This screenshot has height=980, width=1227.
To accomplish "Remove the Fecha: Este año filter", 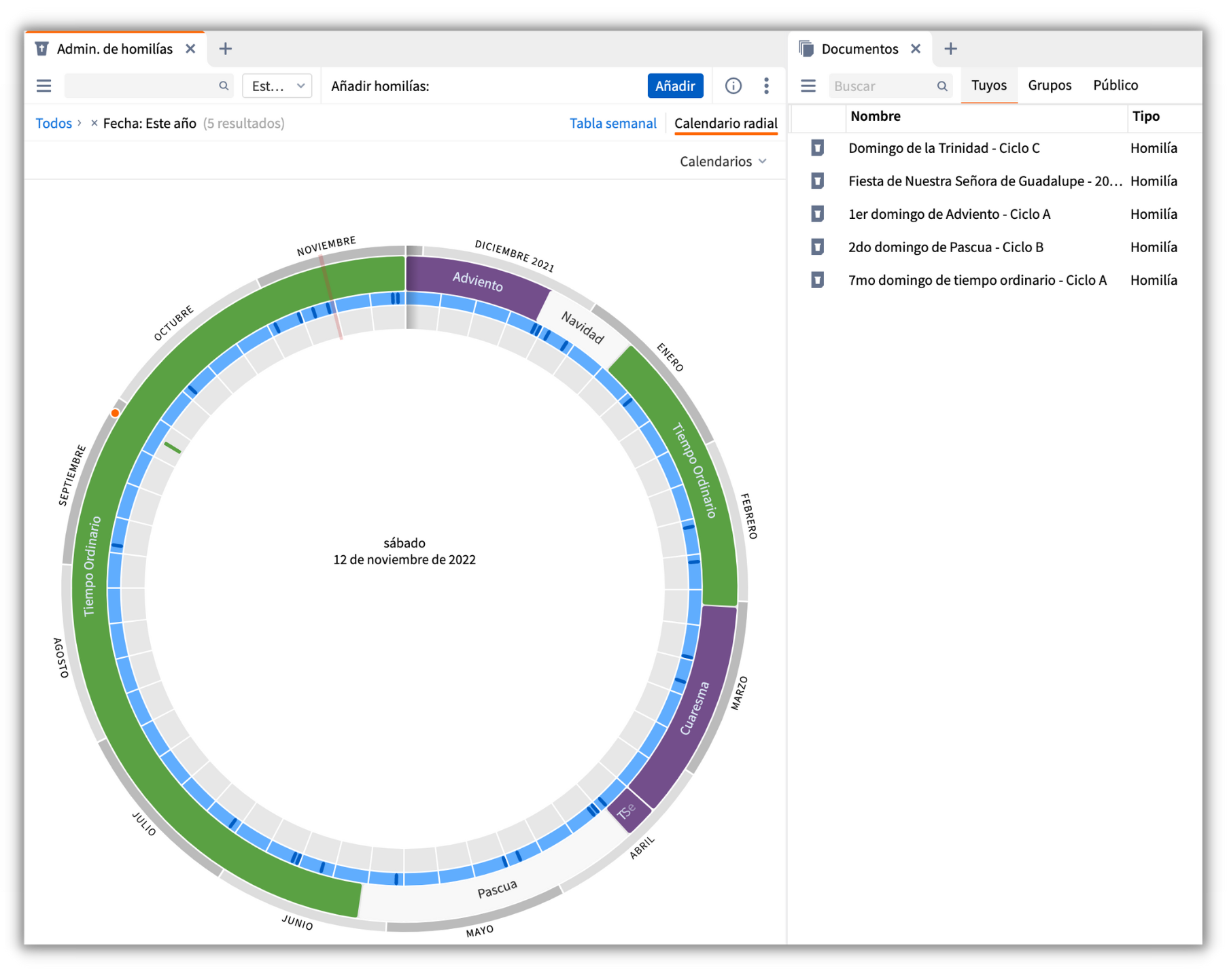I will coord(94,123).
